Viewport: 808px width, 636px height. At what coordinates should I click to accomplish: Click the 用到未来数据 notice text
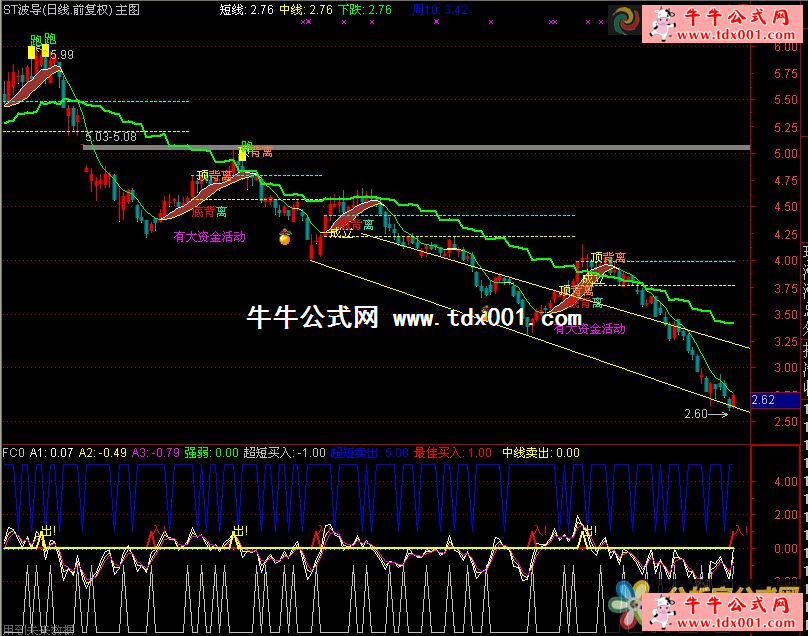pos(38,629)
